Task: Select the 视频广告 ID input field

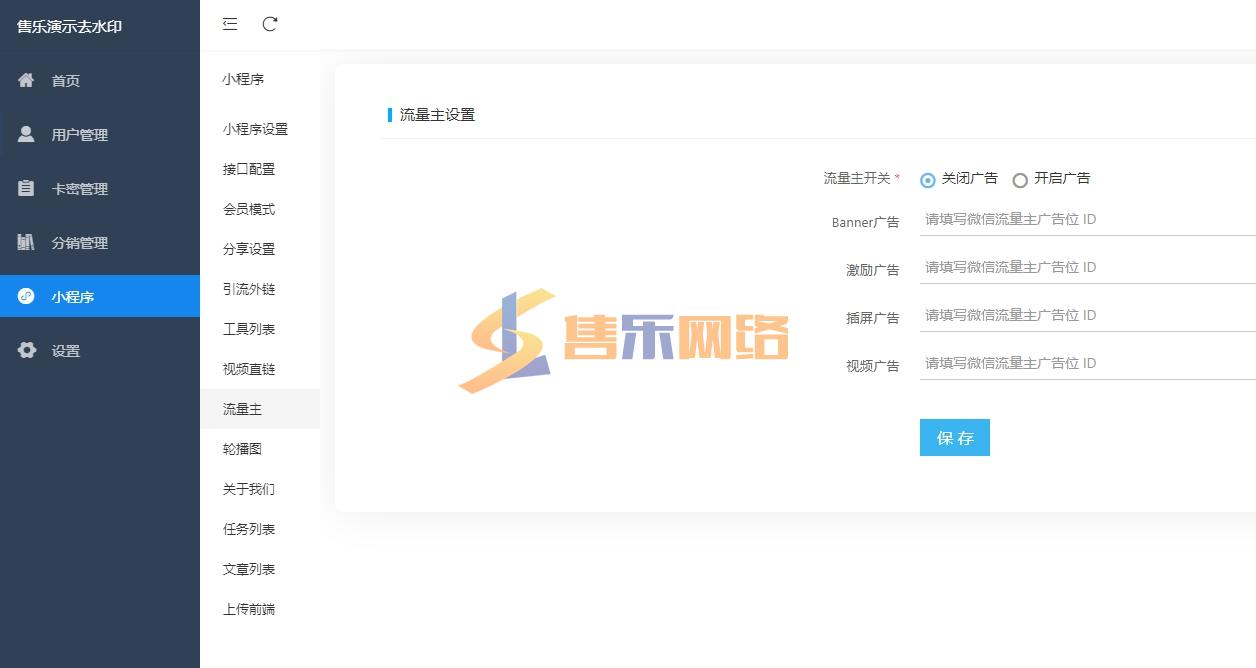Action: point(1087,363)
